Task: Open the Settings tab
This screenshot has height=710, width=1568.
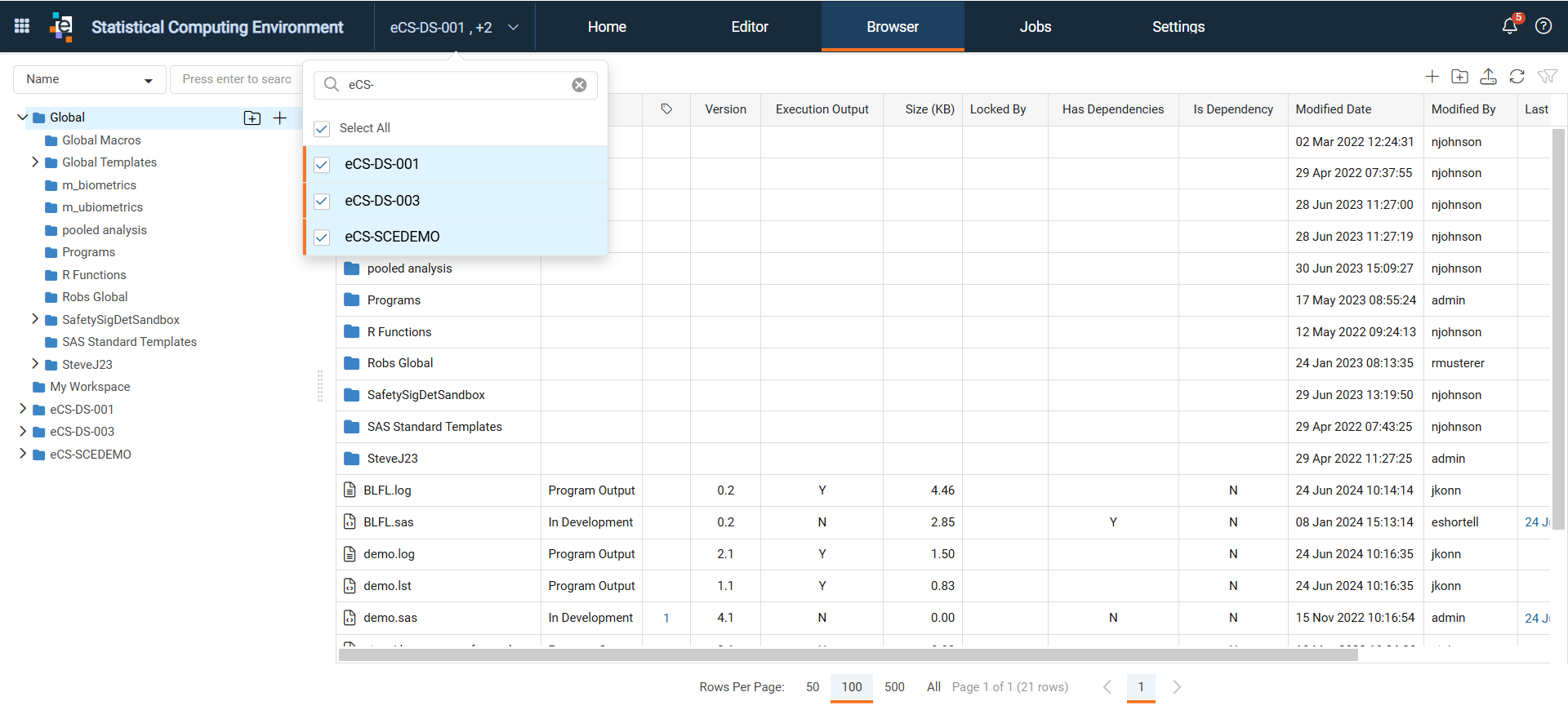Action: 1178,27
